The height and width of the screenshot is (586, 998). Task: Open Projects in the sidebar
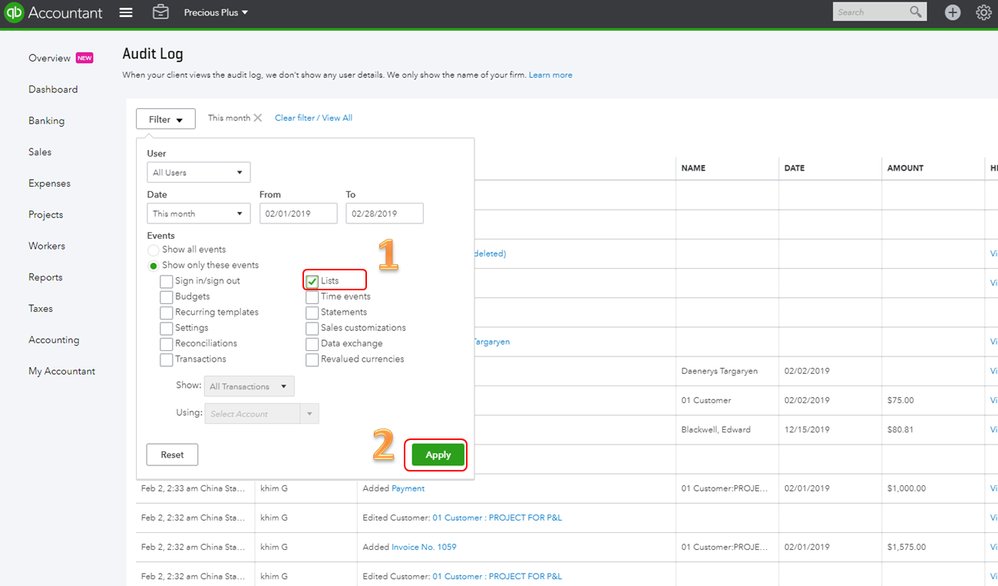click(46, 214)
